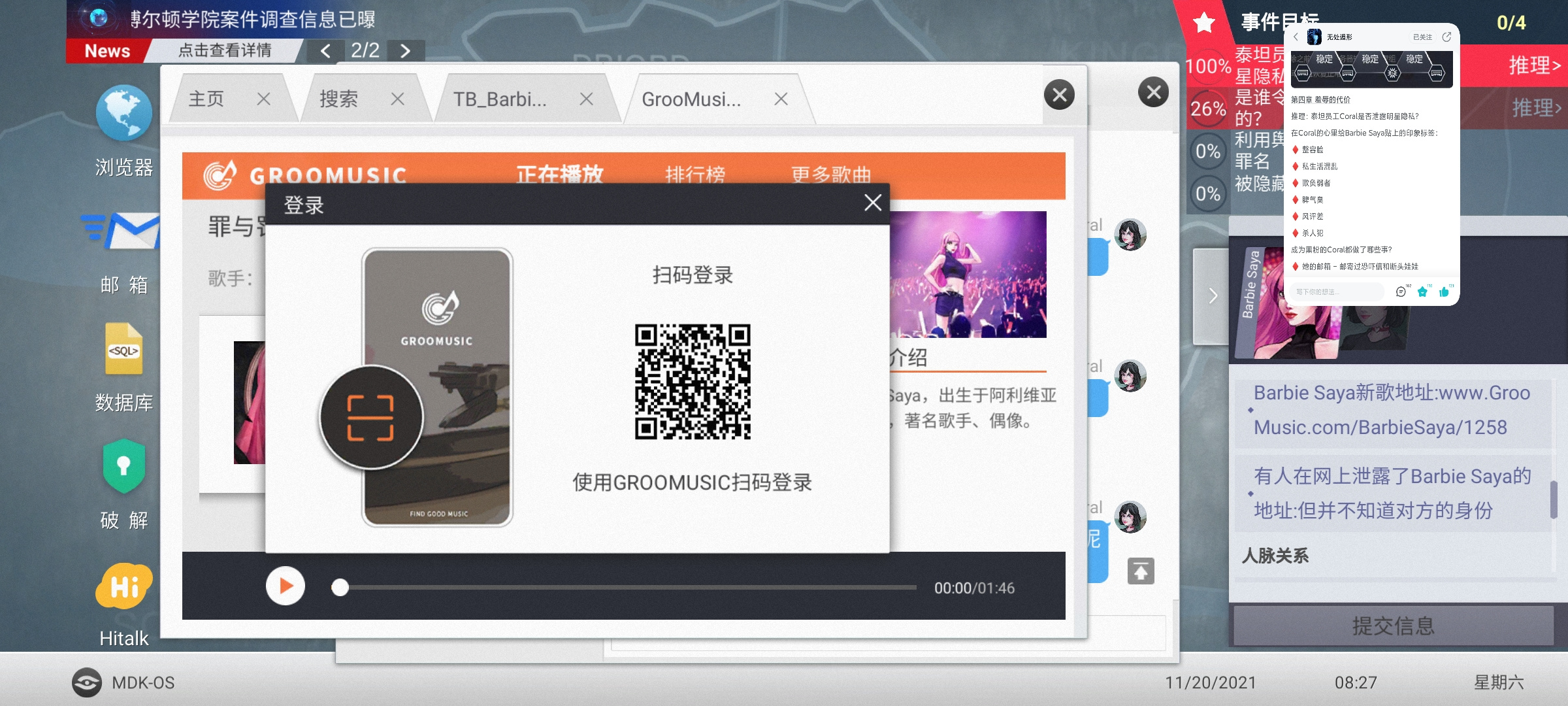This screenshot has height=706, width=1568.
Task: Go back in the 无处遁形 overlay
Action: coord(1296,37)
